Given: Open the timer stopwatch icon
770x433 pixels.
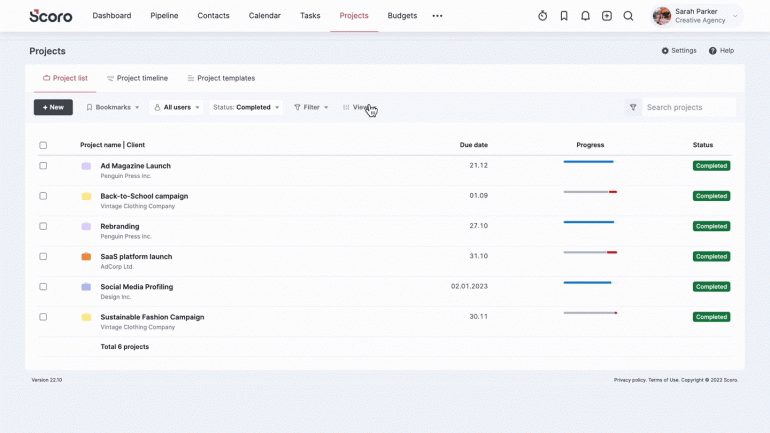Looking at the screenshot, I should [542, 16].
